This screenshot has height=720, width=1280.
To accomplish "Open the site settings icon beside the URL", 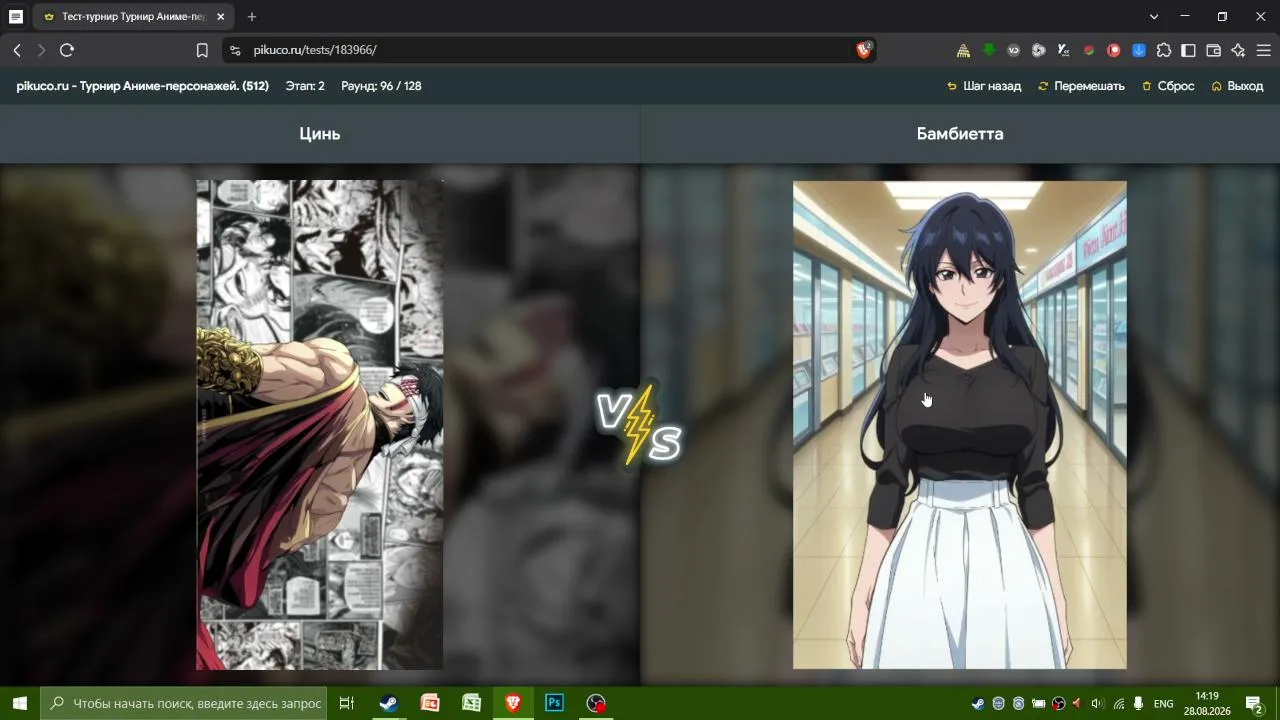I will click(x=234, y=50).
